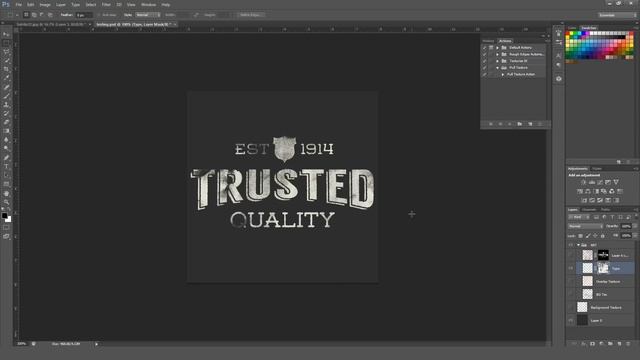Collapse the layer group in Layers panel
Viewport: 640px width, 360px height.
point(578,245)
